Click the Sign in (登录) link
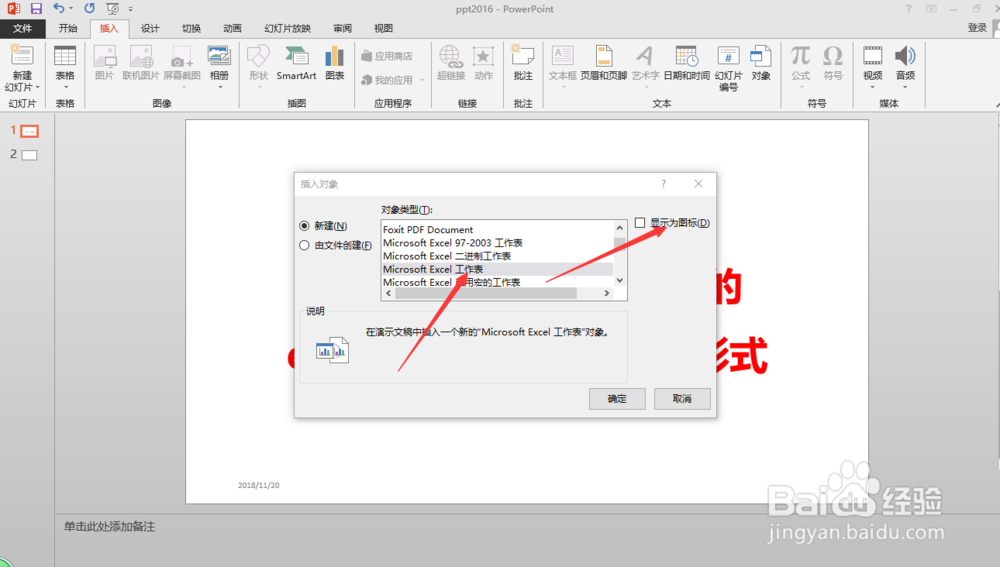1000x567 pixels. coord(977,27)
